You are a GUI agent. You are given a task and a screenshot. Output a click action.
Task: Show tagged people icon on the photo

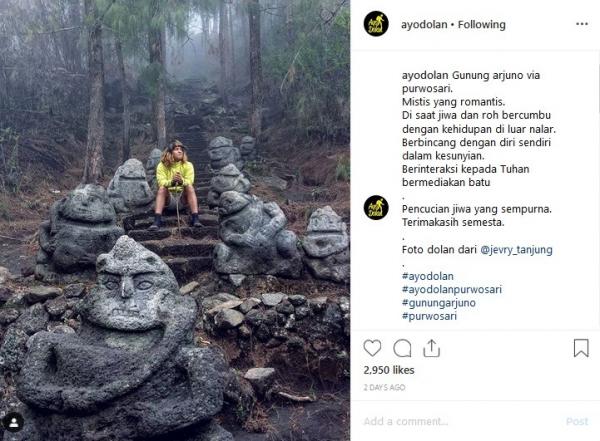click(x=14, y=420)
